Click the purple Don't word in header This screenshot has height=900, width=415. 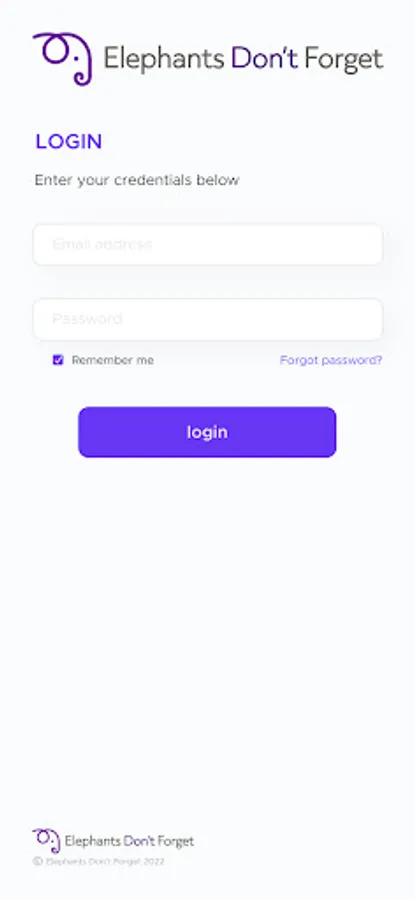pyautogui.click(x=264, y=59)
